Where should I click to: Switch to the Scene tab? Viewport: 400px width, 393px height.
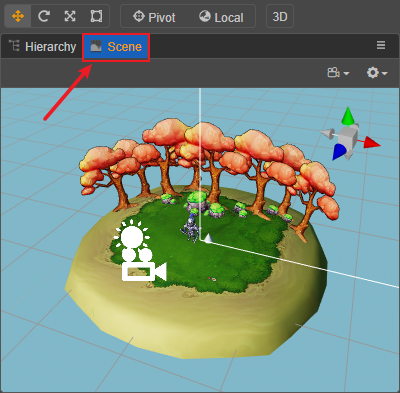[x=116, y=47]
